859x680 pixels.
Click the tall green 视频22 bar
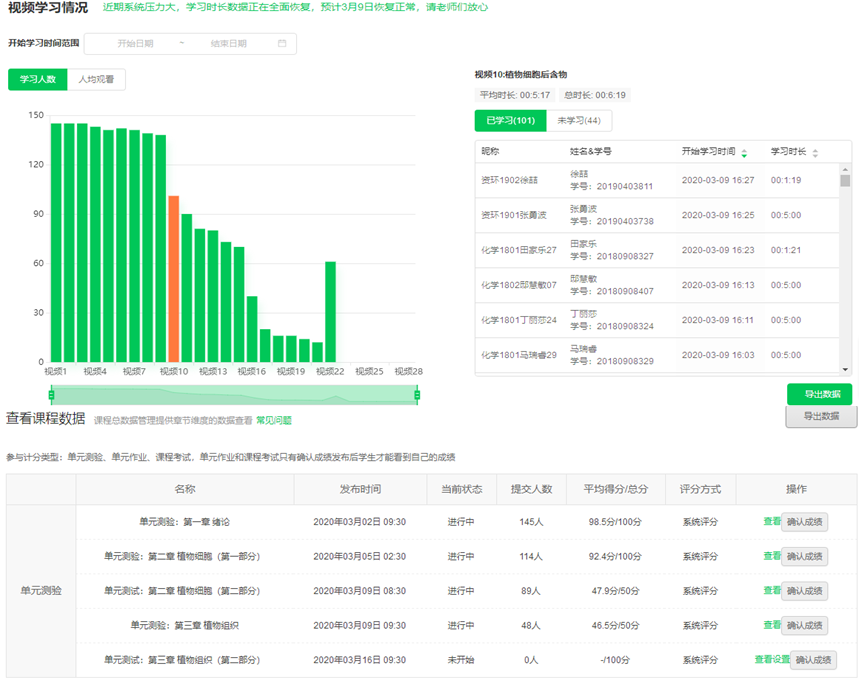(x=330, y=312)
